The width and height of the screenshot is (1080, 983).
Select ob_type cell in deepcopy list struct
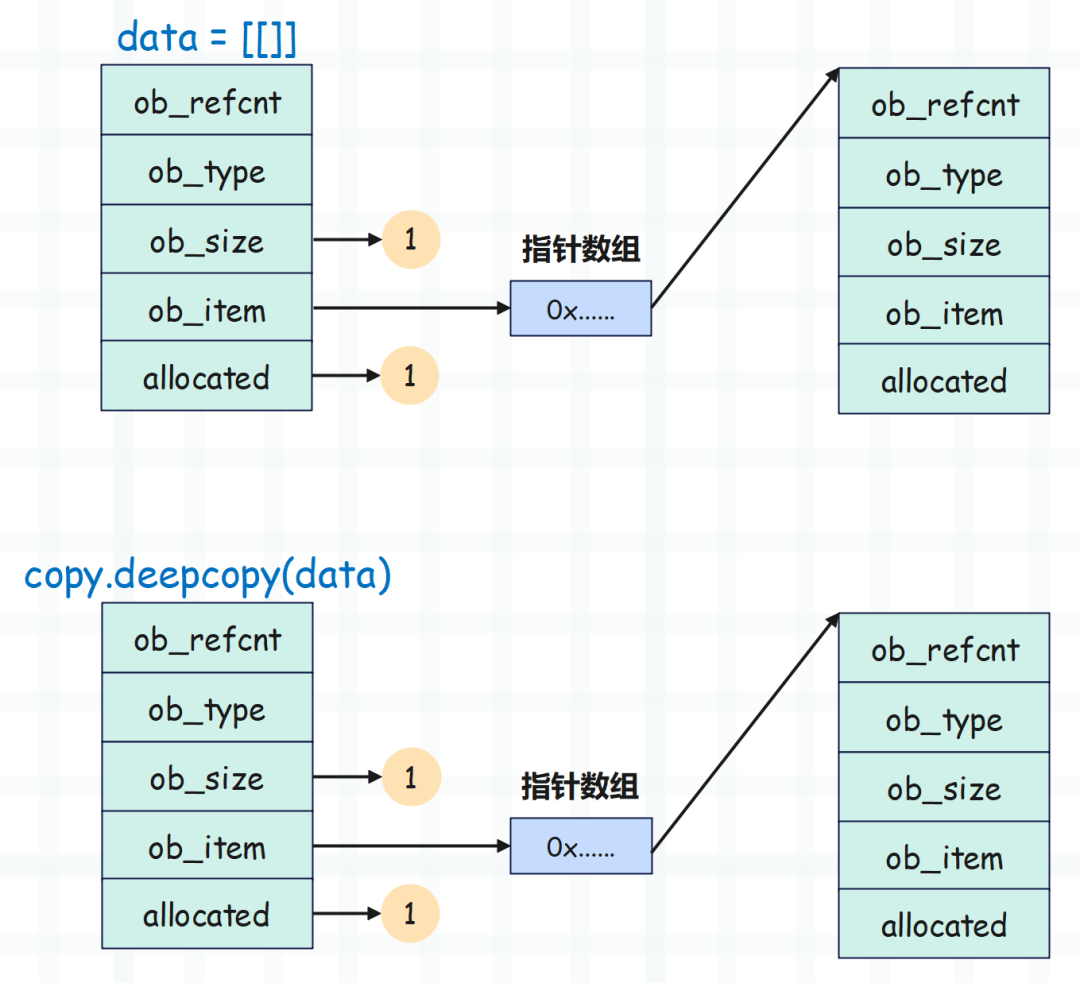pyautogui.click(x=207, y=707)
